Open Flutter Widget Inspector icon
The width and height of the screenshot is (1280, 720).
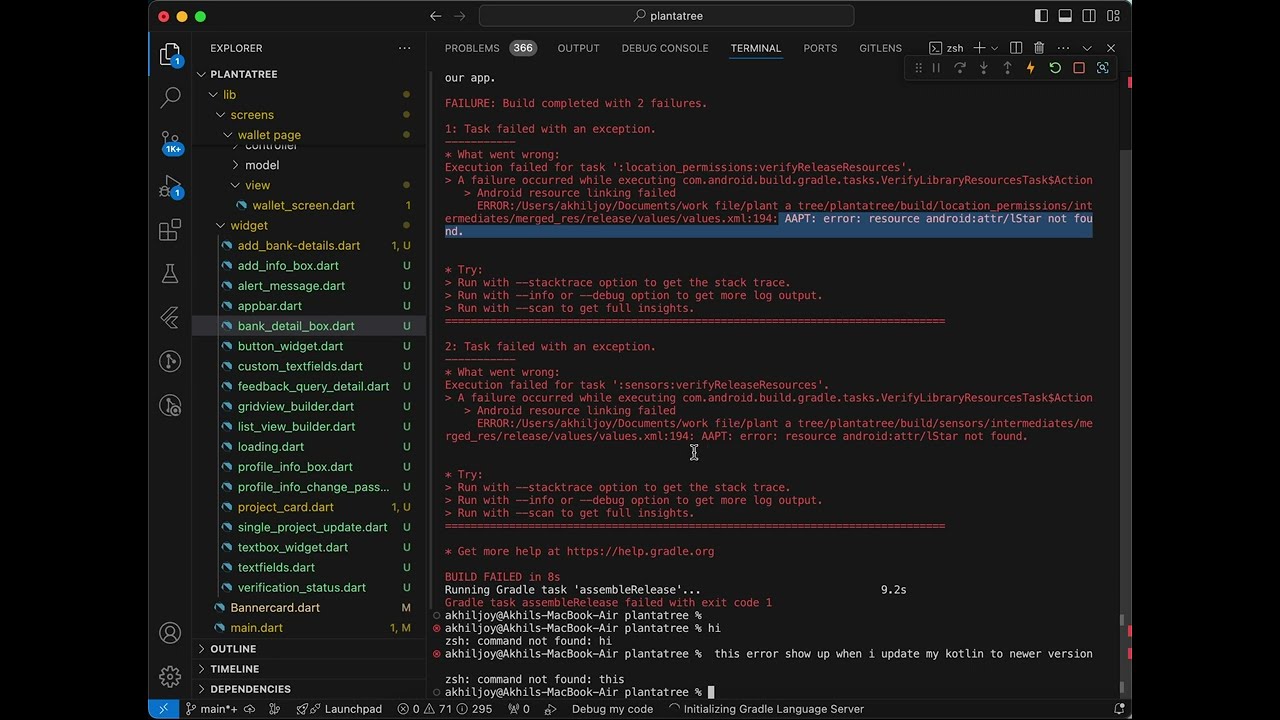[1103, 68]
